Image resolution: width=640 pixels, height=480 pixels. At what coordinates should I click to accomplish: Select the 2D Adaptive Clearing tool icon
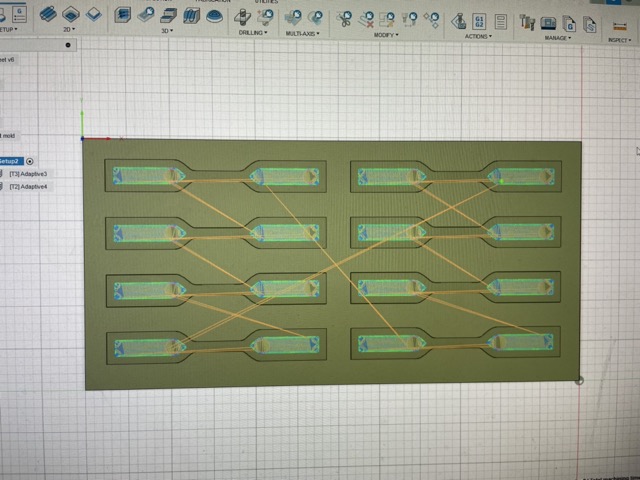click(x=48, y=14)
